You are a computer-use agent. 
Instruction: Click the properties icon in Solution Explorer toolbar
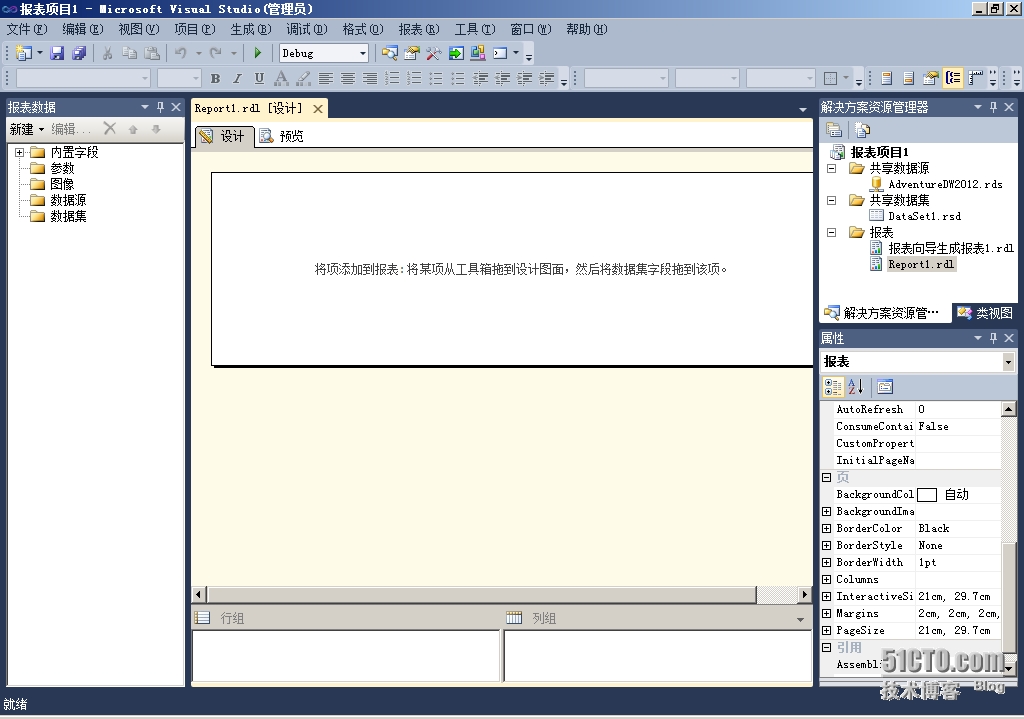[833, 130]
